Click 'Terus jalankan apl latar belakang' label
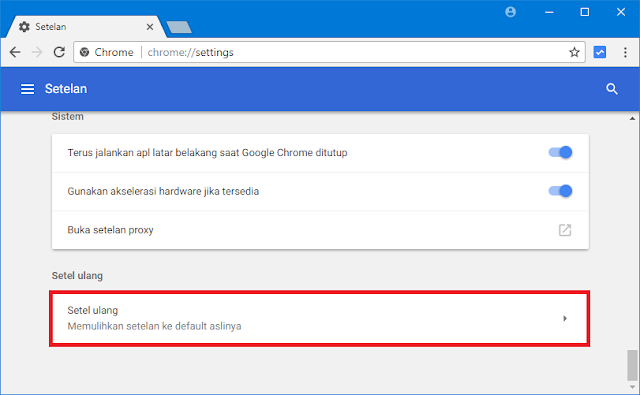This screenshot has height=395, width=640. (207, 153)
